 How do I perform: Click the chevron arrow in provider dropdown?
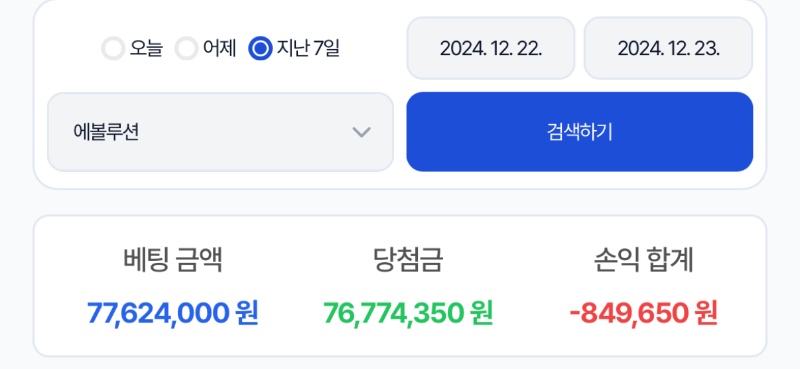pyautogui.click(x=361, y=133)
